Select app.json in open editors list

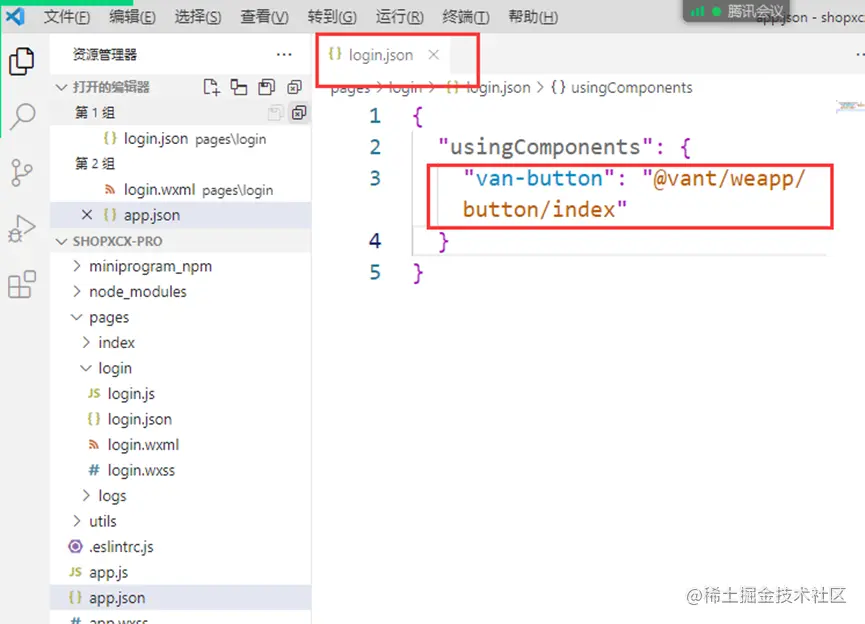pyautogui.click(x=180, y=215)
